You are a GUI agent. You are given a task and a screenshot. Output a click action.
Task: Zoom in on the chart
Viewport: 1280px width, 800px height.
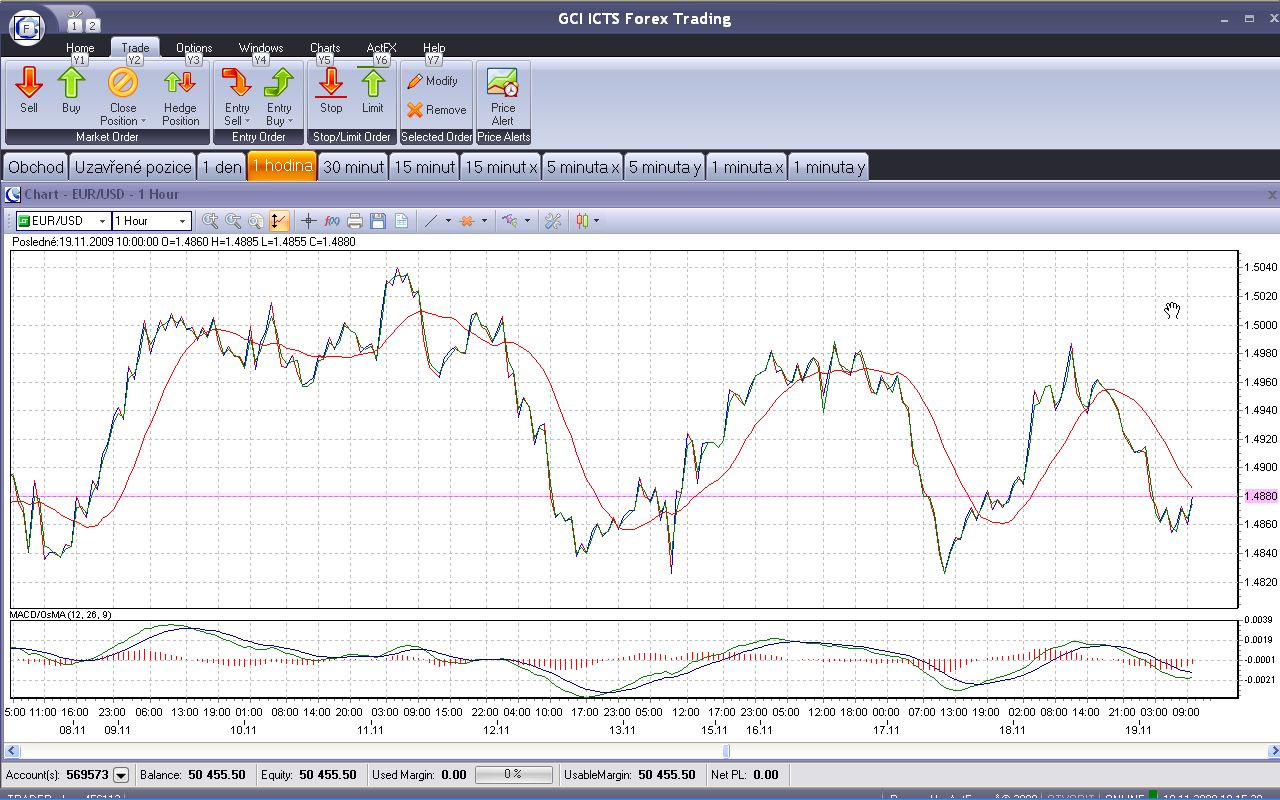click(x=210, y=221)
